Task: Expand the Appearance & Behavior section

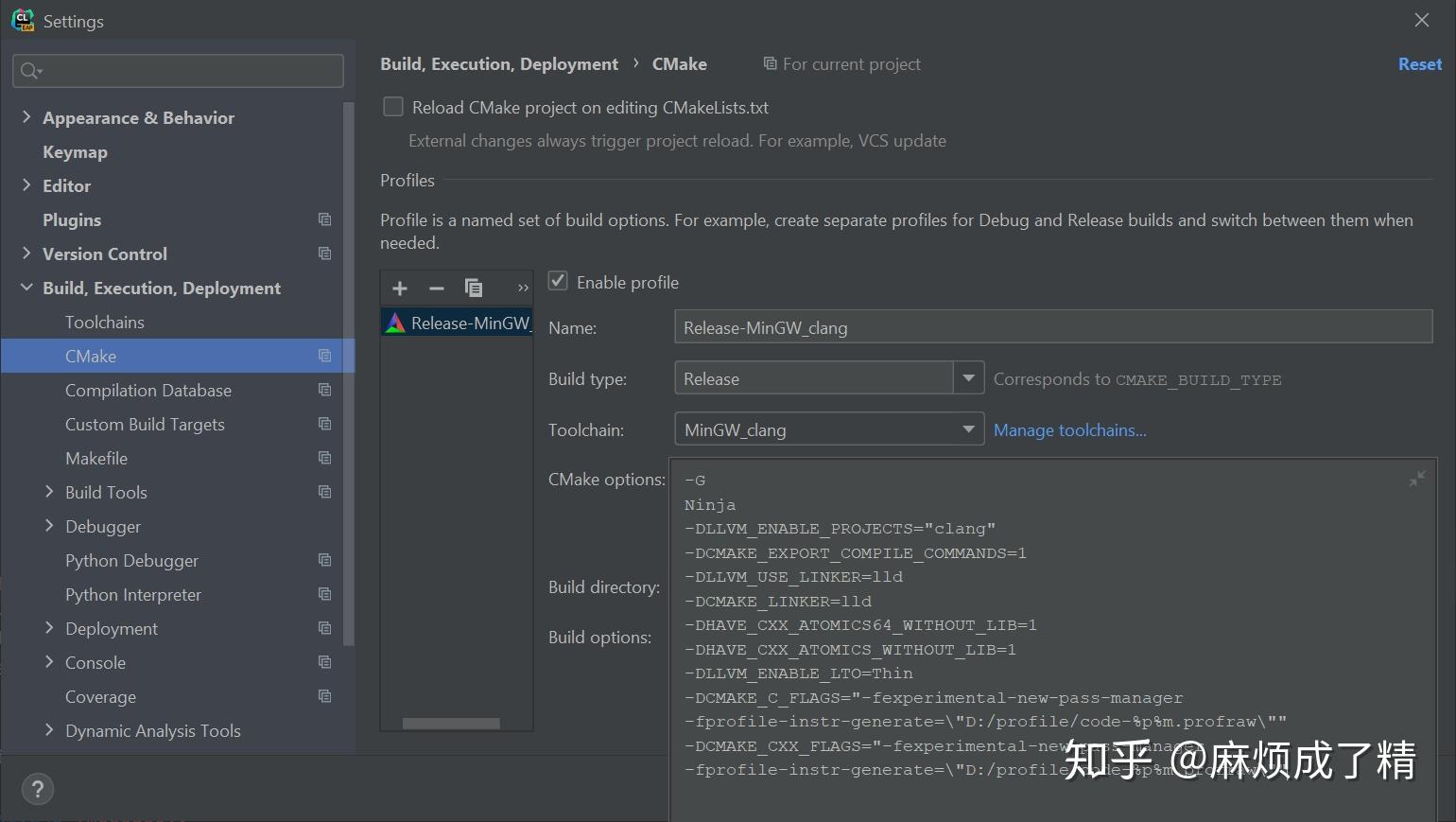Action: click(x=26, y=117)
